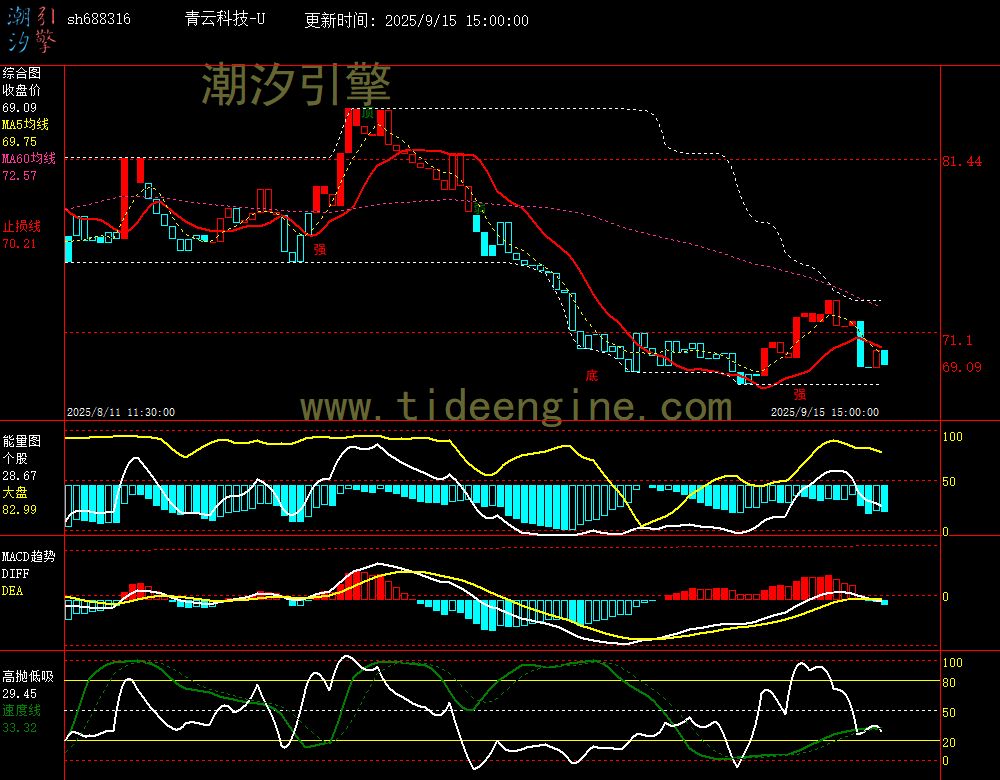Click the 更新时间 timestamp in the header
This screenshot has height=780, width=1000.
click(x=416, y=20)
